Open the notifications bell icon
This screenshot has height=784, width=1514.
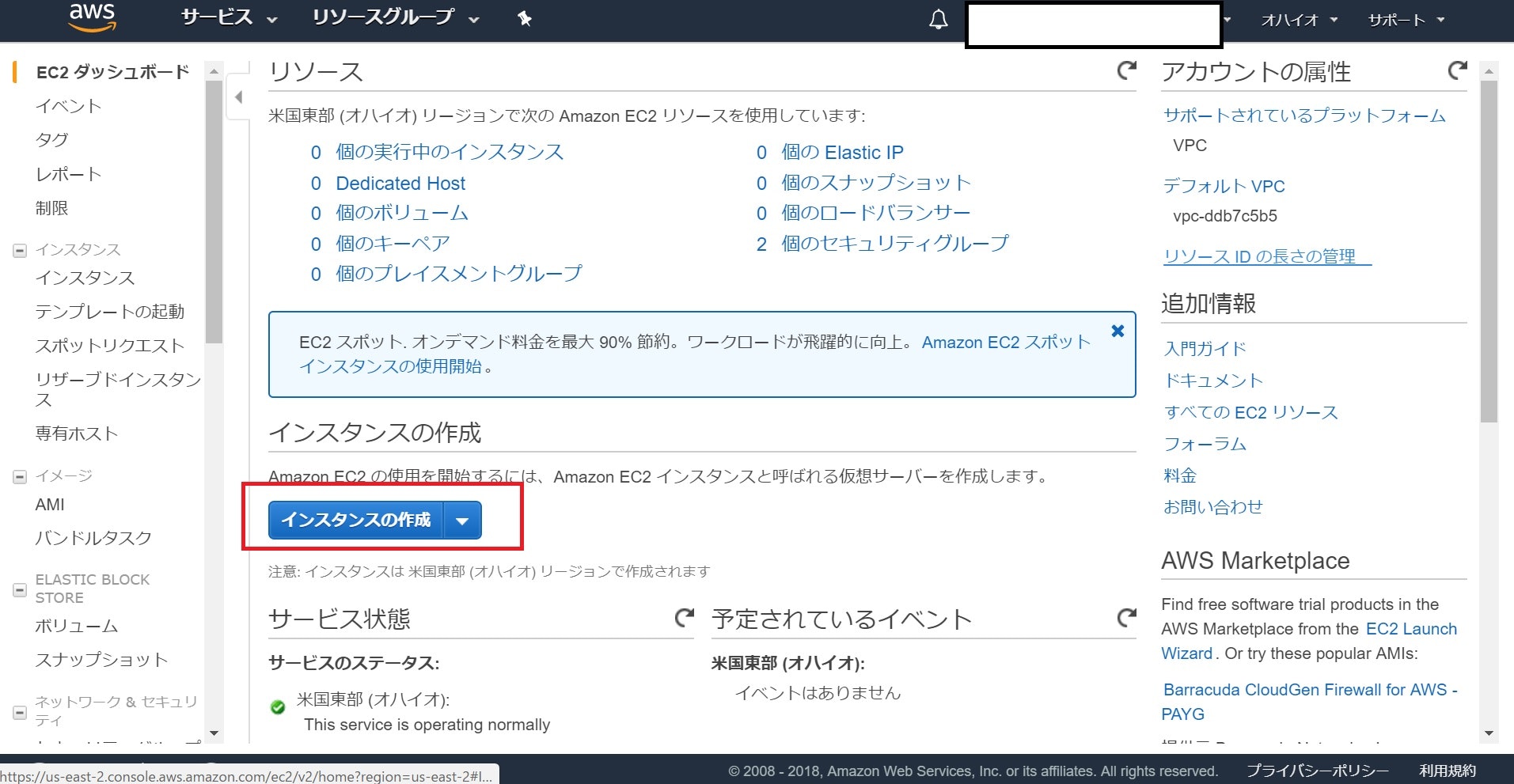[x=938, y=20]
